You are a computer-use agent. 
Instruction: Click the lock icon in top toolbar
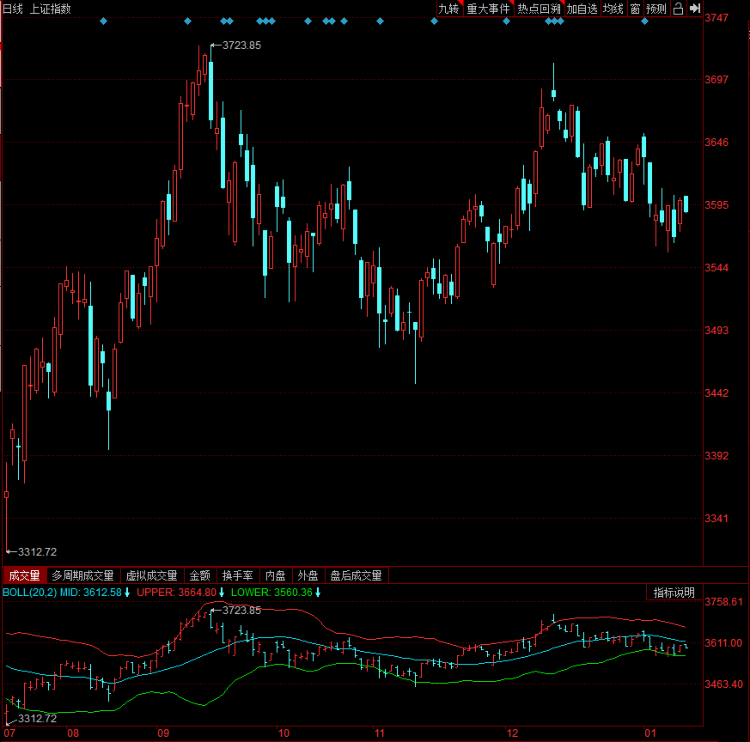coord(678,9)
